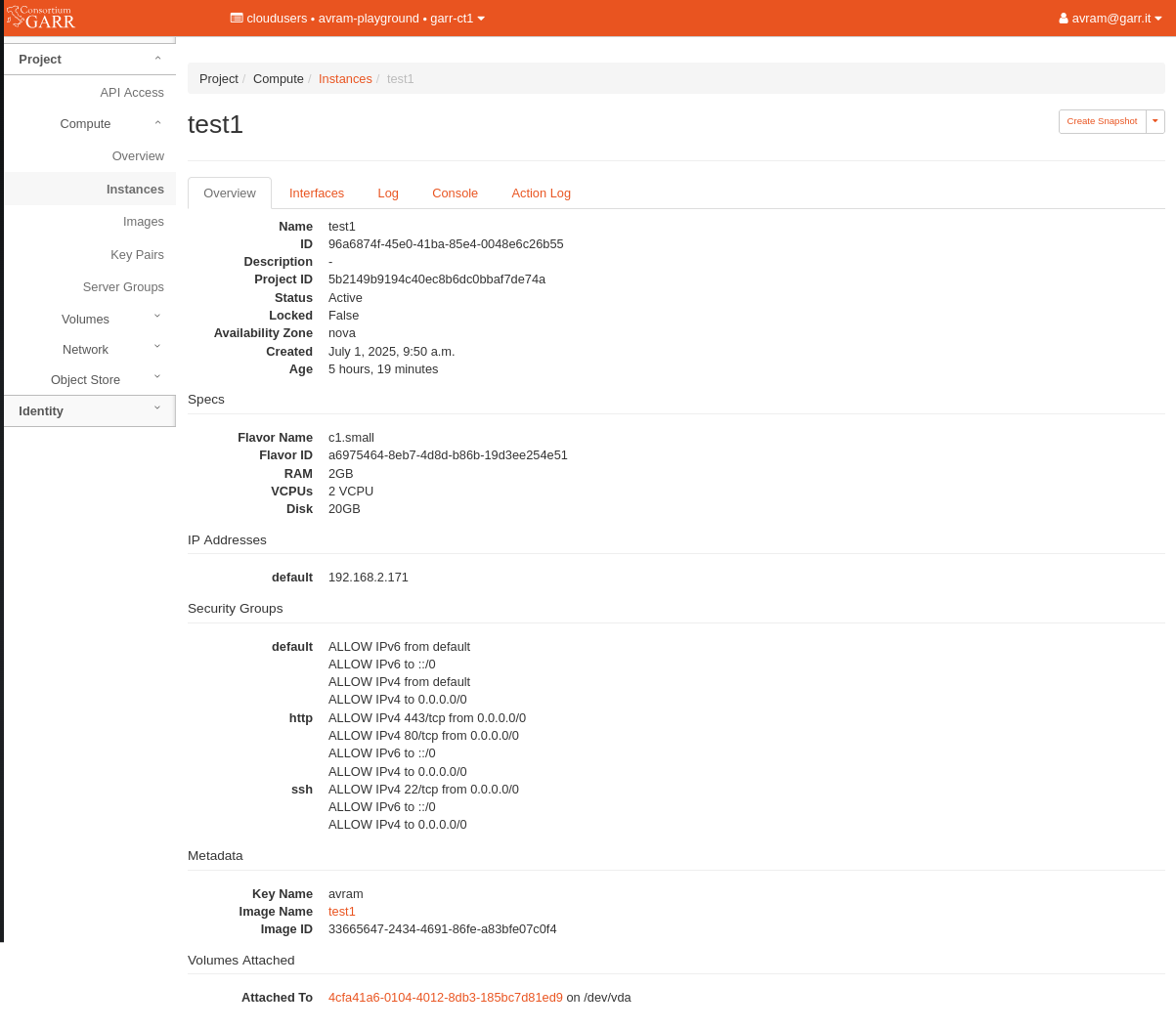Click the Image ID 33665647 value

click(443, 929)
